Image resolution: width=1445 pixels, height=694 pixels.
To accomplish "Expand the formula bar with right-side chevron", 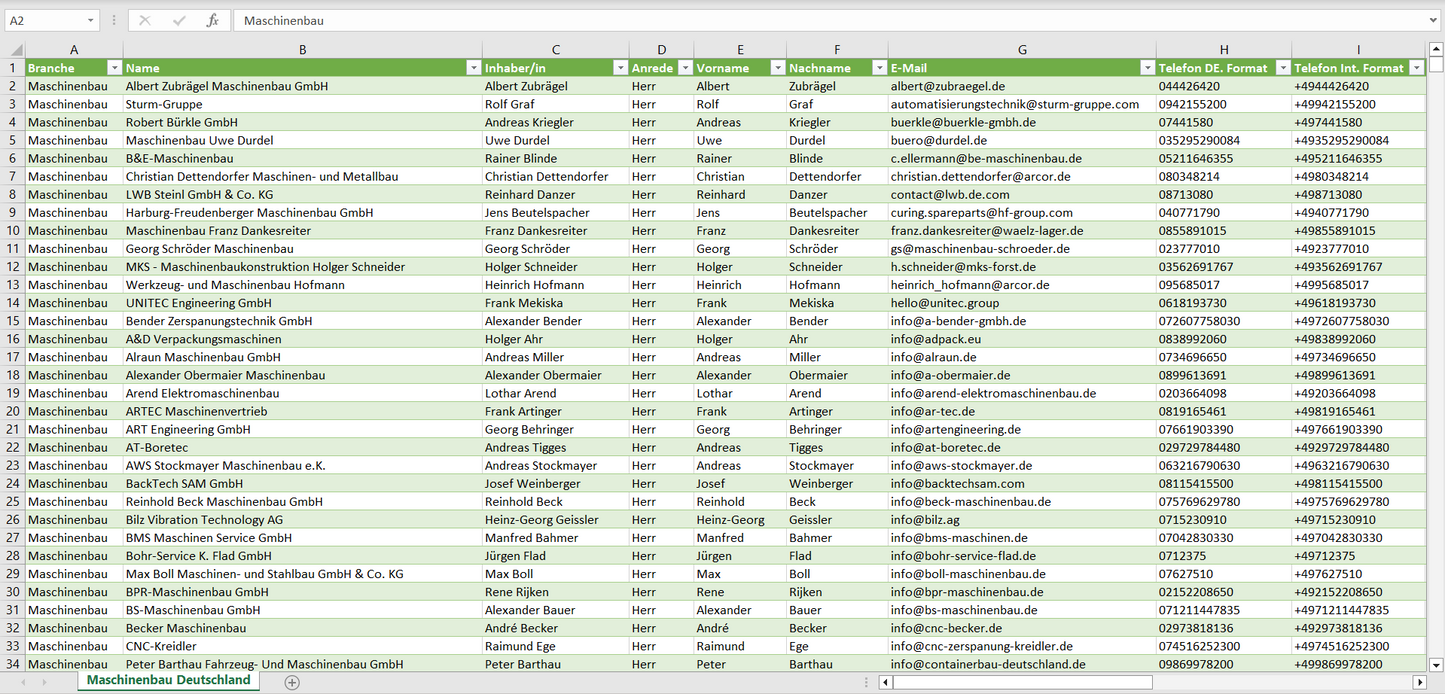I will pos(1434,20).
